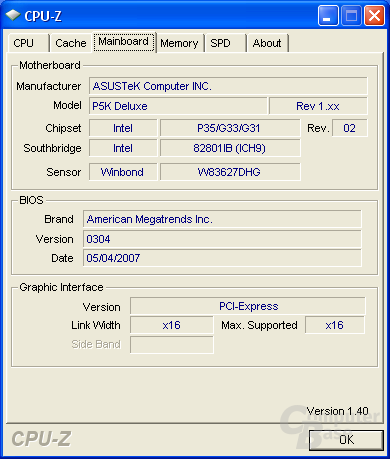Click the ASUSTeK Computer INC. manufacturer field
Viewport: 390px width, 459px height.
(228, 86)
